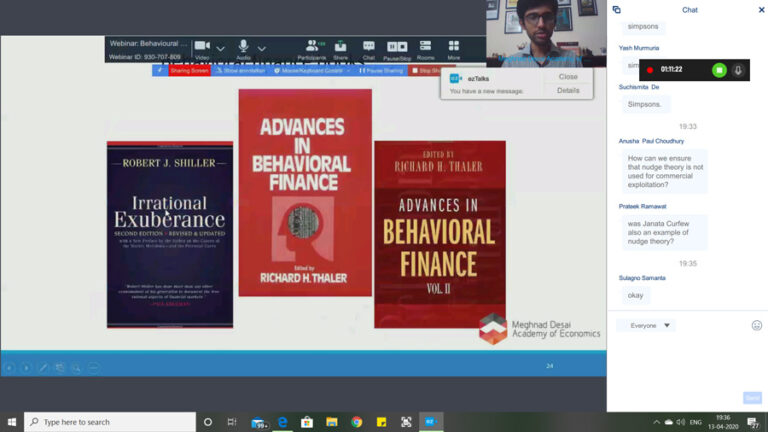Select Pause Sharing in sharing bar
This screenshot has width=768, height=432.
coord(381,71)
